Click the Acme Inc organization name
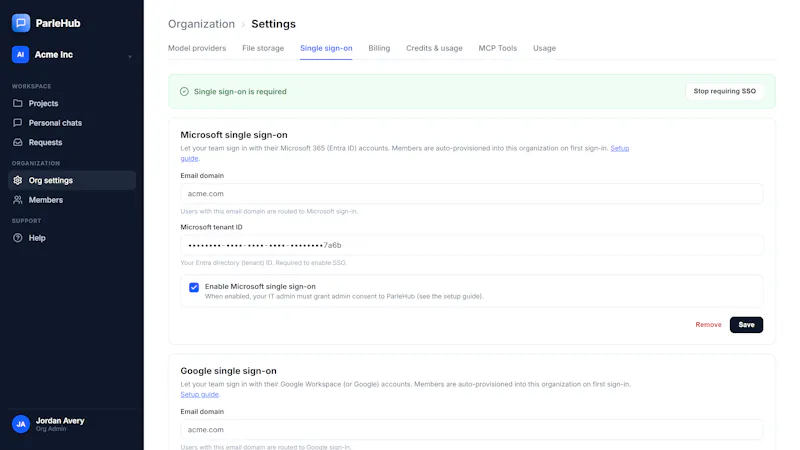Image resolution: width=800 pixels, height=450 pixels. tap(54, 55)
